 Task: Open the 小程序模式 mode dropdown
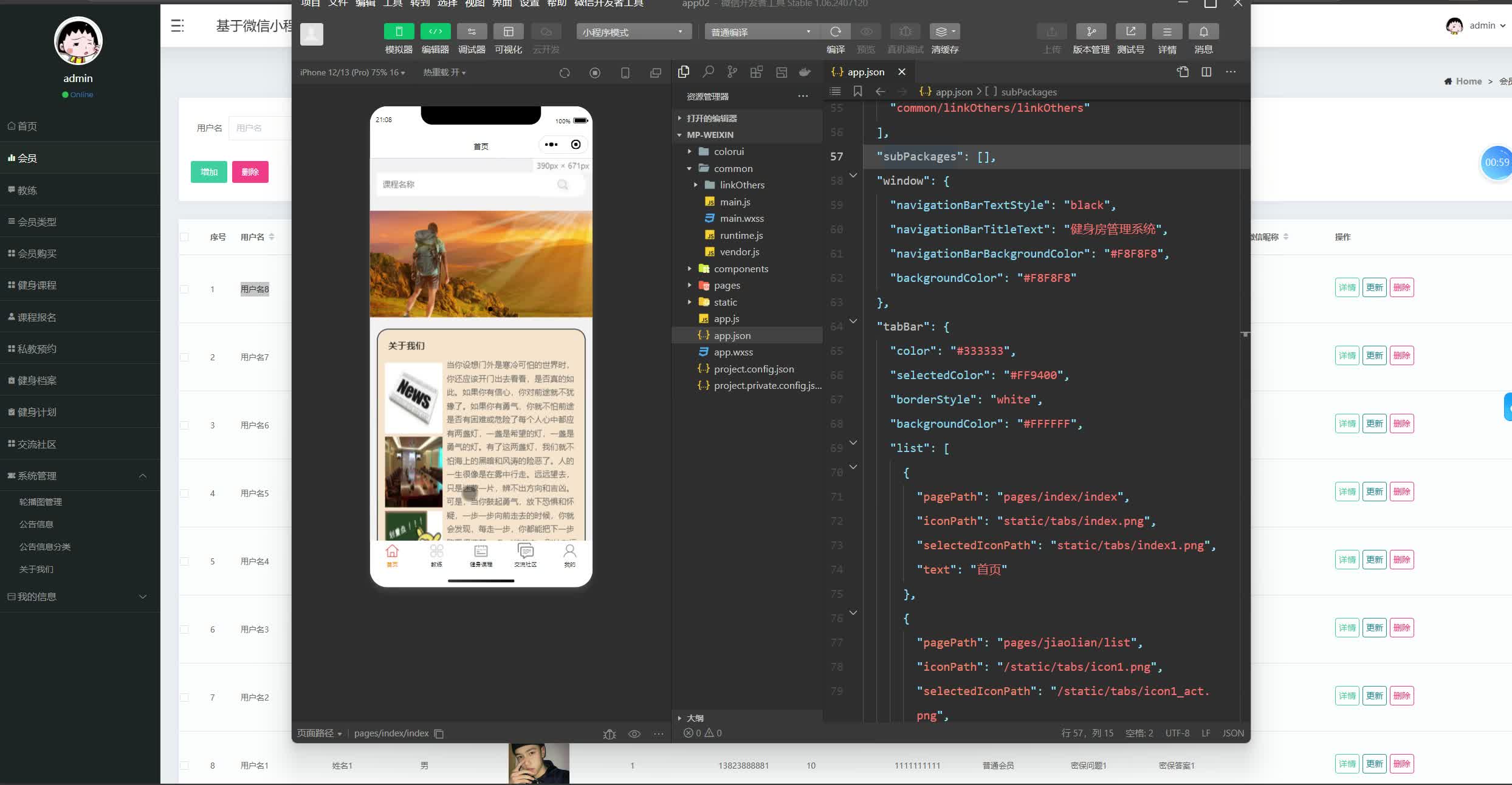click(633, 32)
